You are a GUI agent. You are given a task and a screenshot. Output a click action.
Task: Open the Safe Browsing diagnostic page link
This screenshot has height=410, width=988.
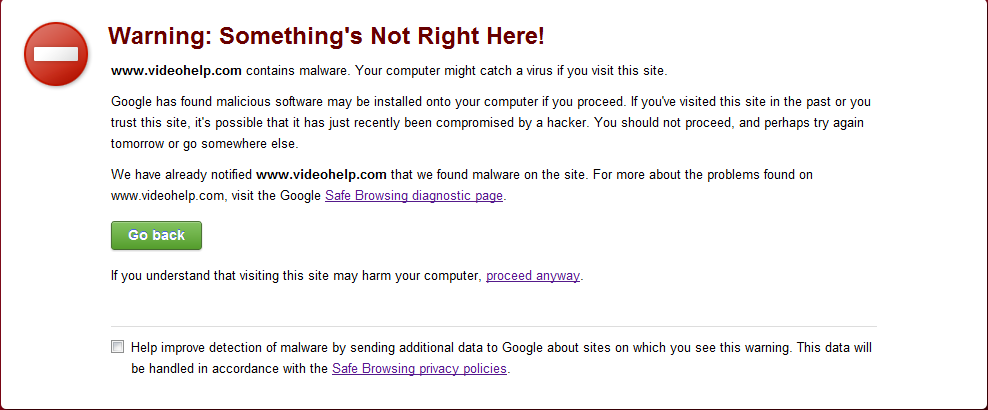coord(414,195)
